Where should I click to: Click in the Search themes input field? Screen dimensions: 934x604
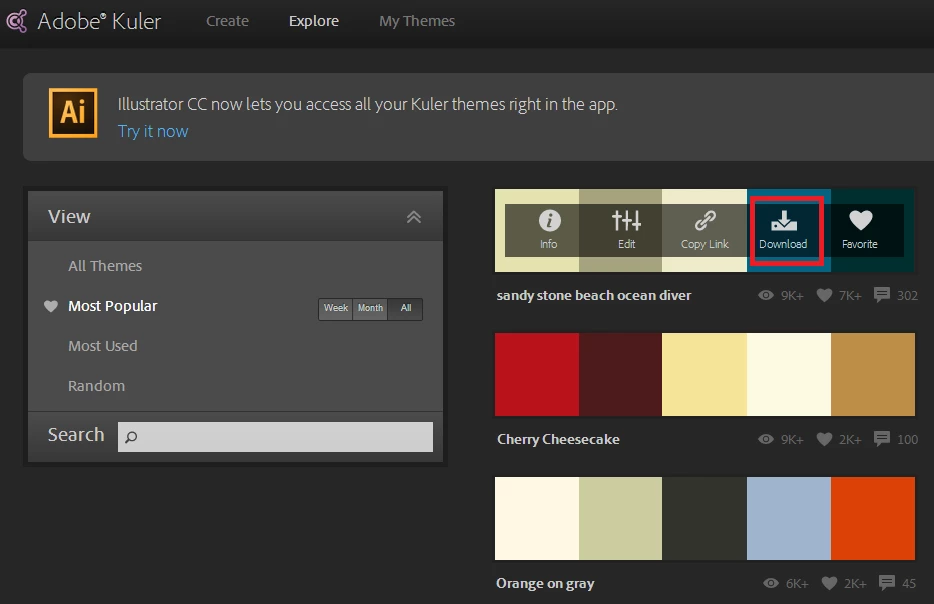point(275,437)
